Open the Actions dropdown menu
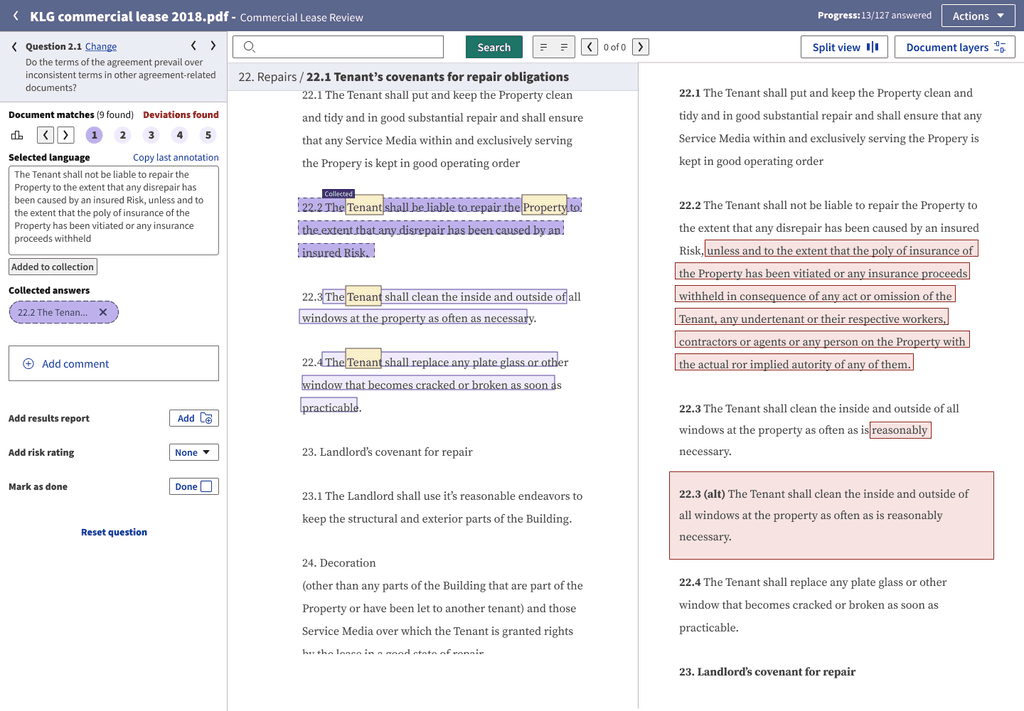 (978, 16)
